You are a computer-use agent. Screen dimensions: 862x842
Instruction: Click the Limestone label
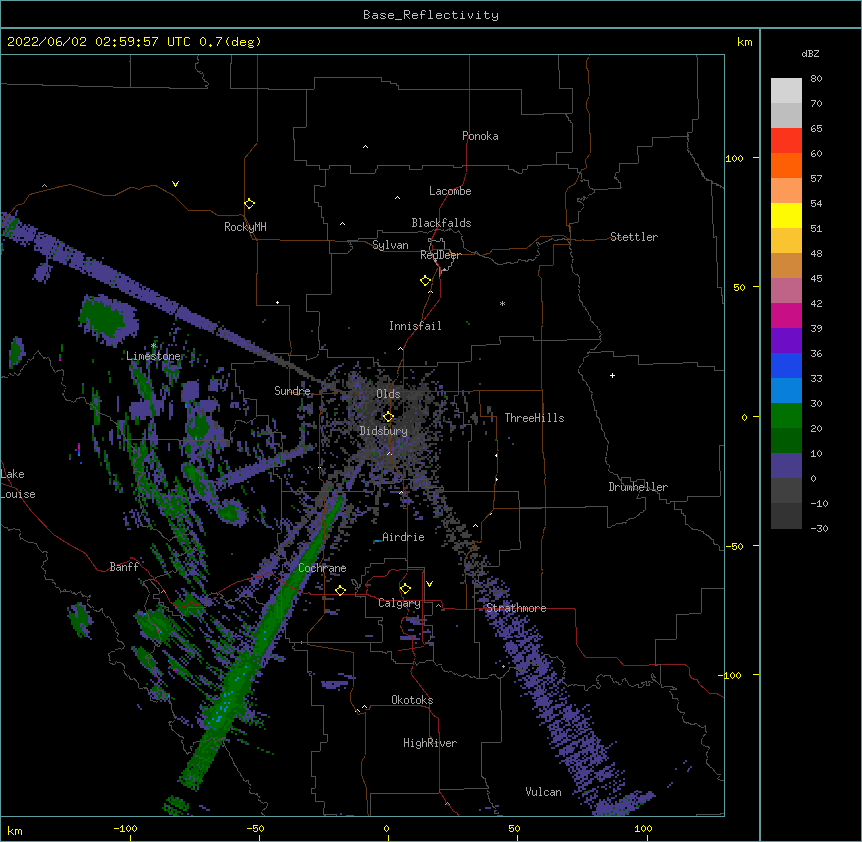[153, 356]
